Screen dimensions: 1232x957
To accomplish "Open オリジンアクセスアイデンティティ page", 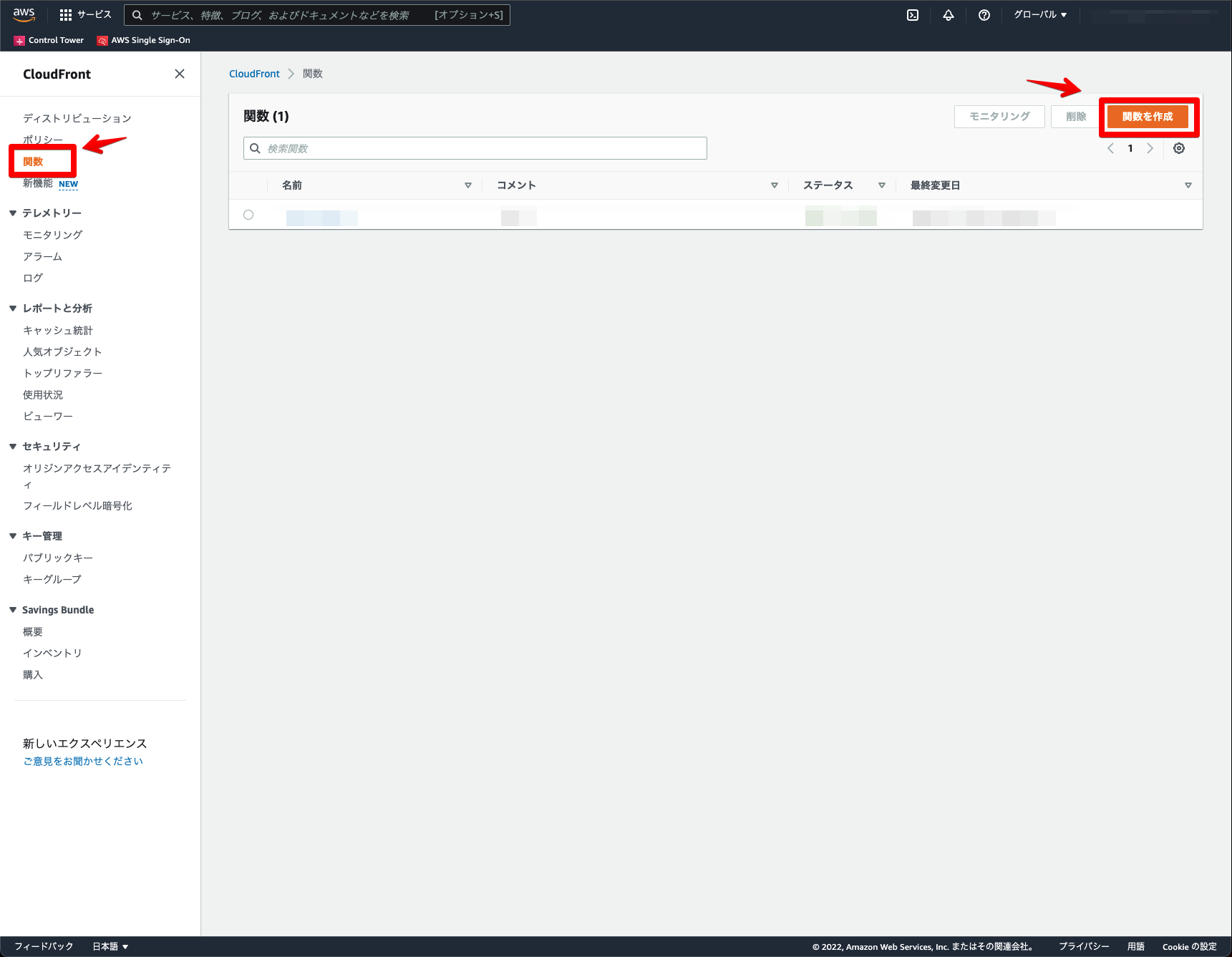I will coord(97,476).
